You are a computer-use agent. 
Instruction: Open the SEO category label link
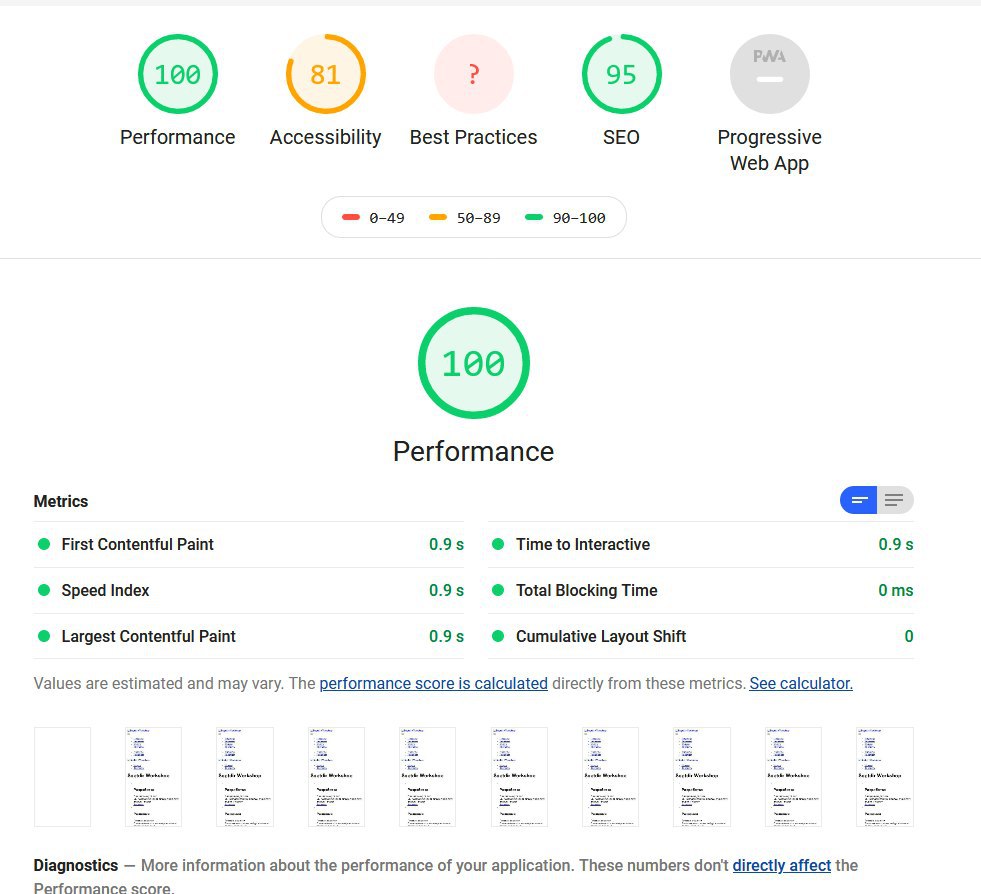pos(621,137)
